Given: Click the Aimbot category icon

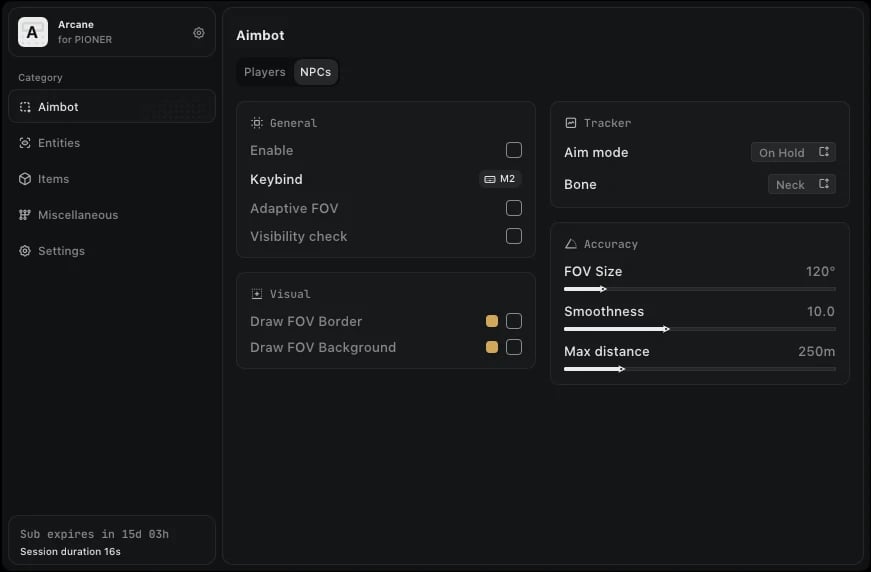Looking at the screenshot, I should [25, 107].
